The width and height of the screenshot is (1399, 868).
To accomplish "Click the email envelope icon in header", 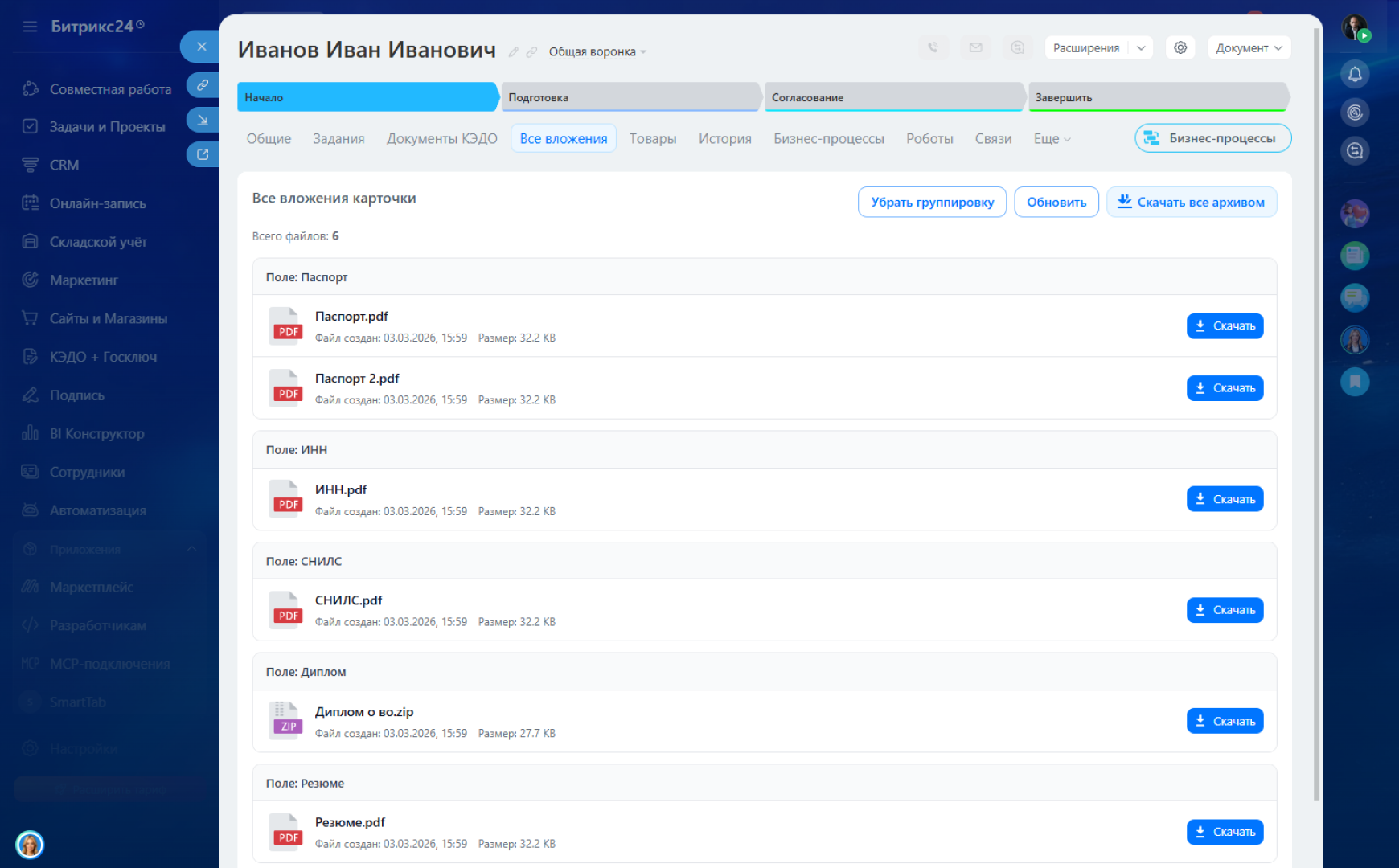I will coord(975,48).
